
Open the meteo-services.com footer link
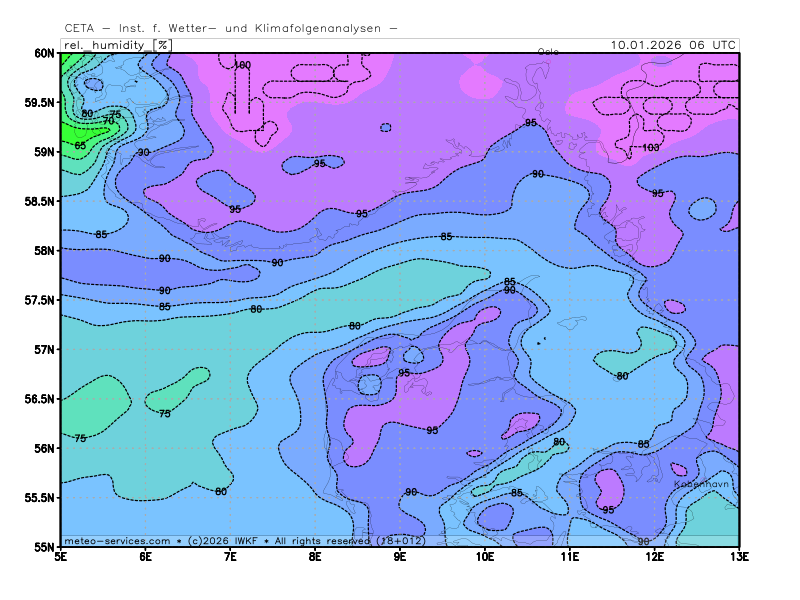tap(116, 540)
